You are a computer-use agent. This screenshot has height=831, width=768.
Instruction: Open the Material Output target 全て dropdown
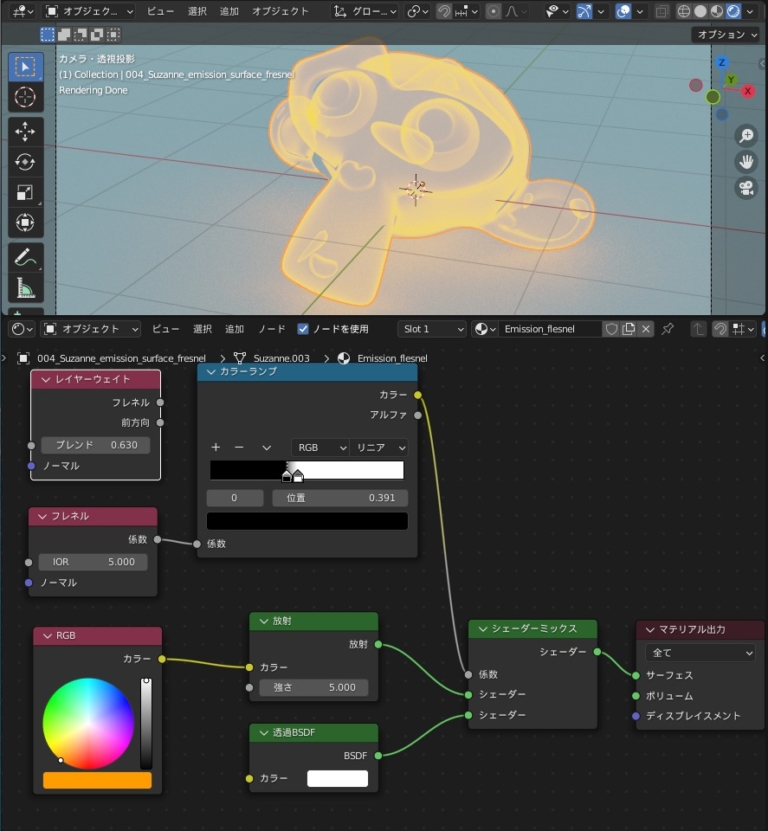(x=700, y=653)
